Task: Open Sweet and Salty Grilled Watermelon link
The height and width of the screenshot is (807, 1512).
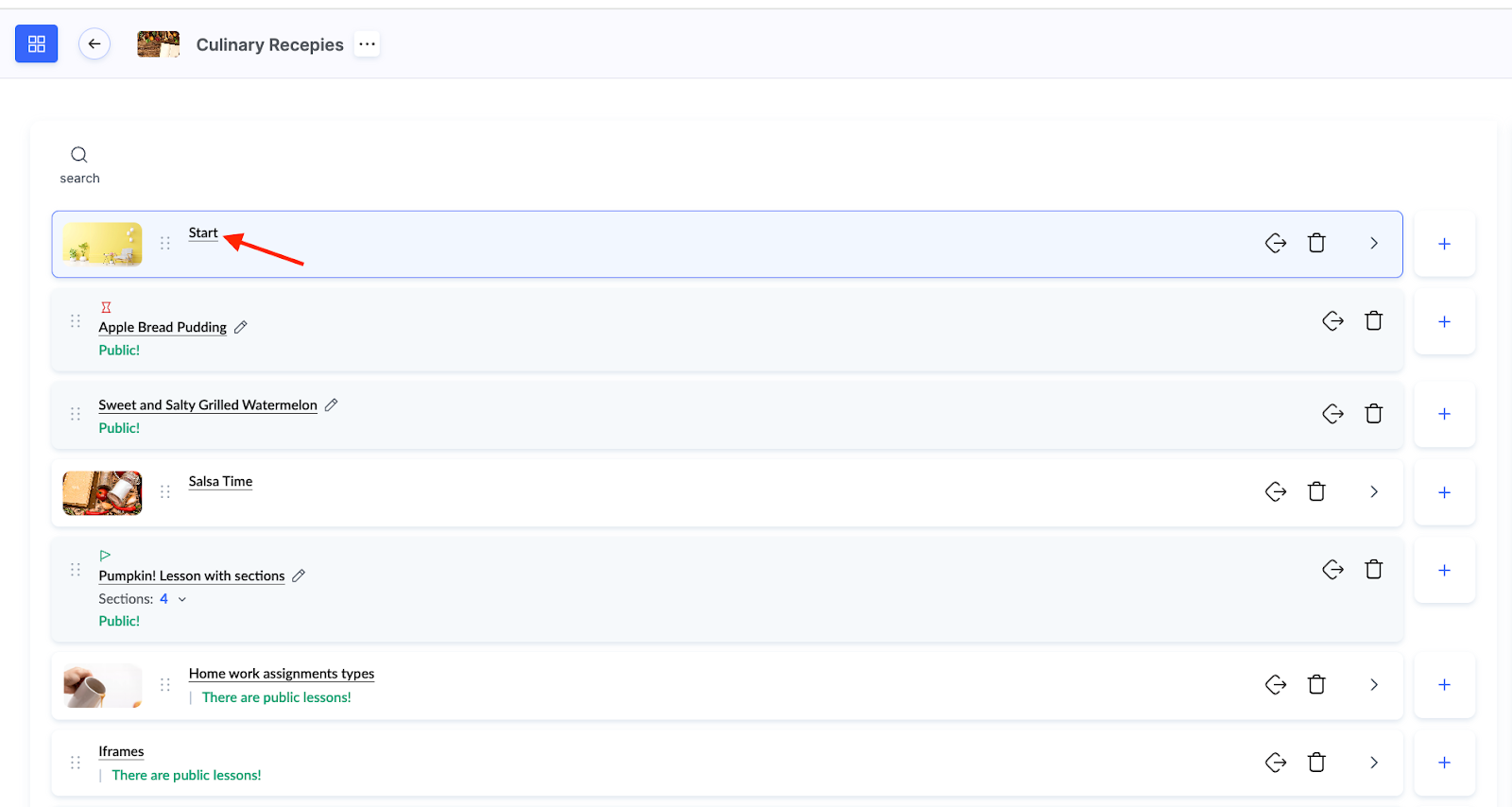Action: [x=208, y=404]
